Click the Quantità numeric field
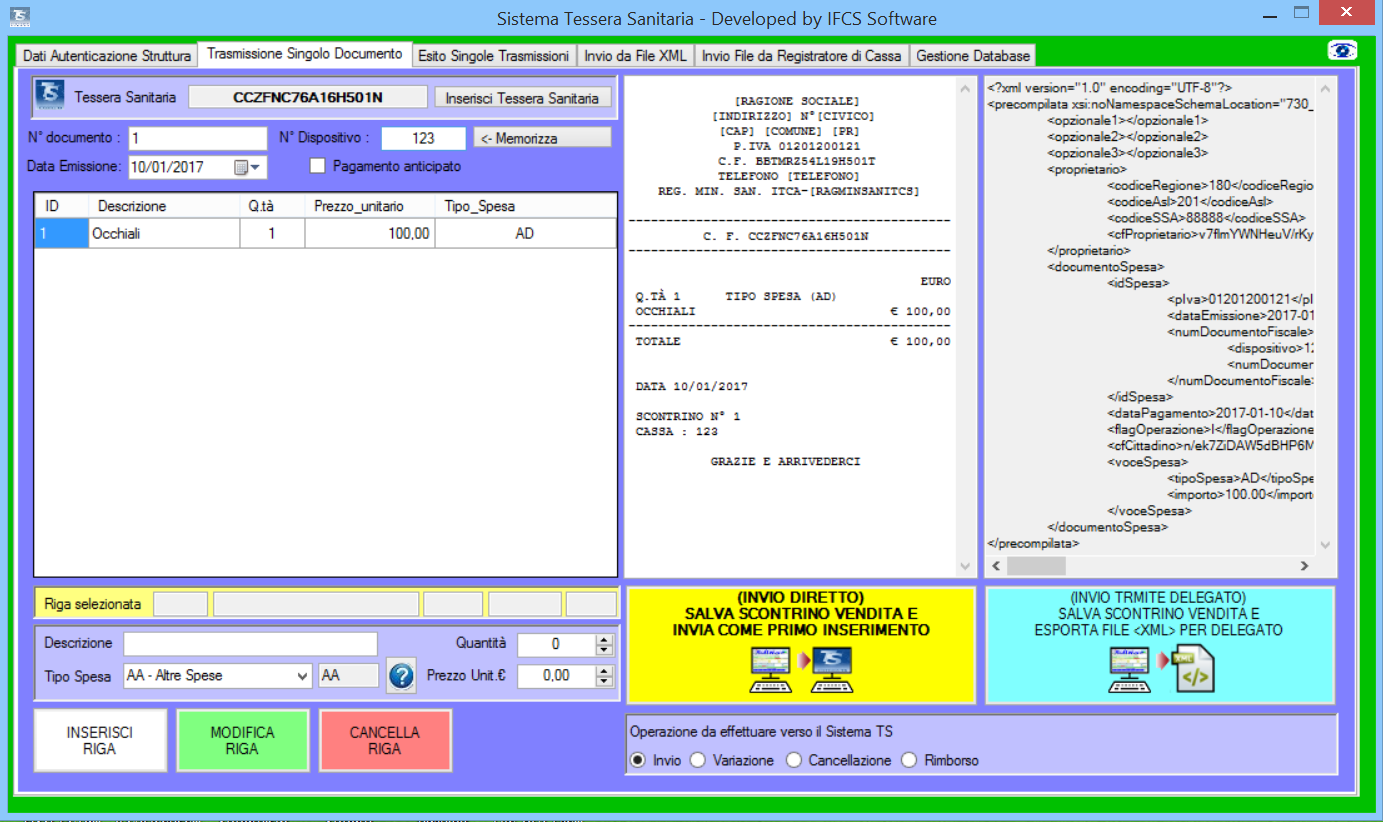This screenshot has width=1383, height=822. tap(556, 644)
